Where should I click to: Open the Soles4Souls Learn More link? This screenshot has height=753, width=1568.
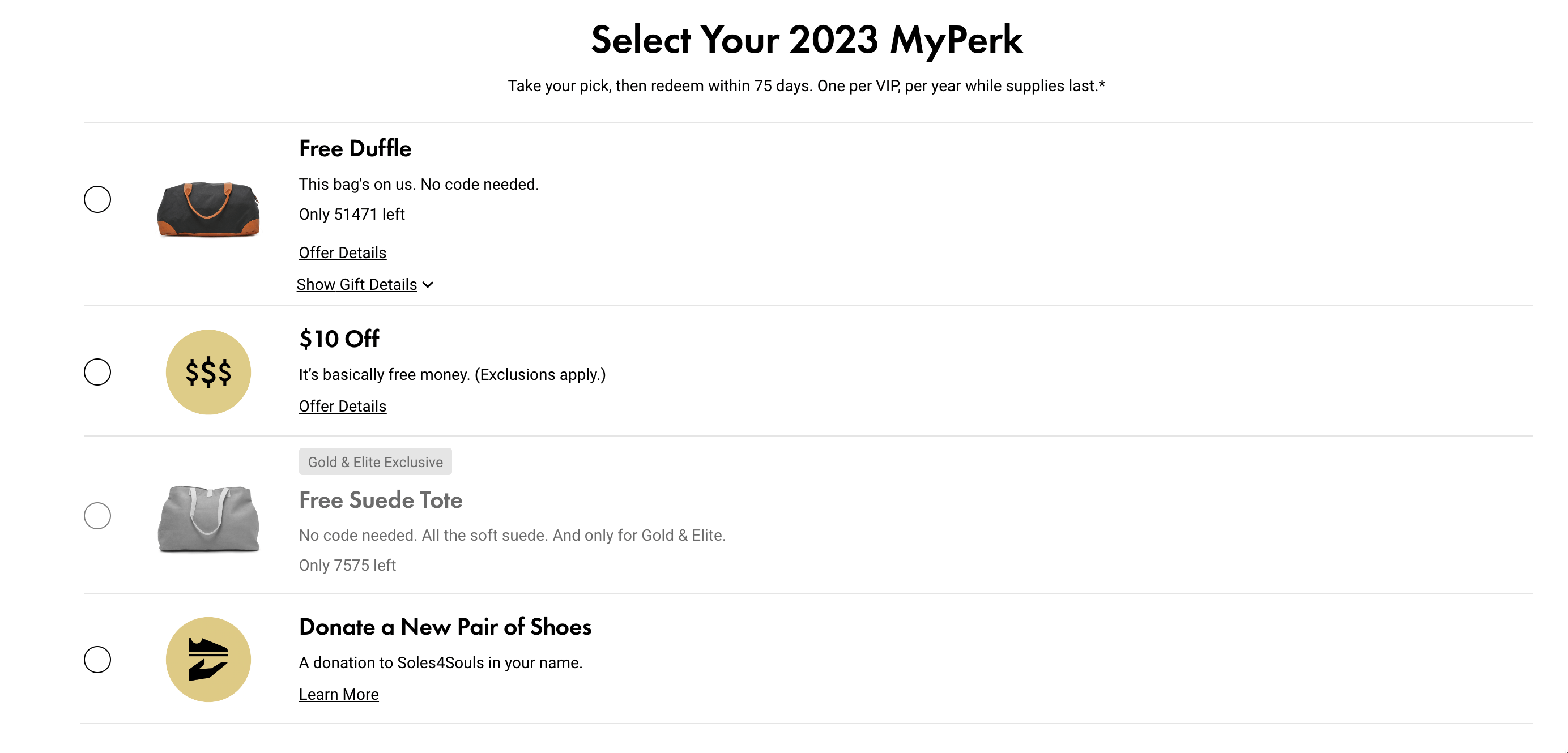point(338,694)
